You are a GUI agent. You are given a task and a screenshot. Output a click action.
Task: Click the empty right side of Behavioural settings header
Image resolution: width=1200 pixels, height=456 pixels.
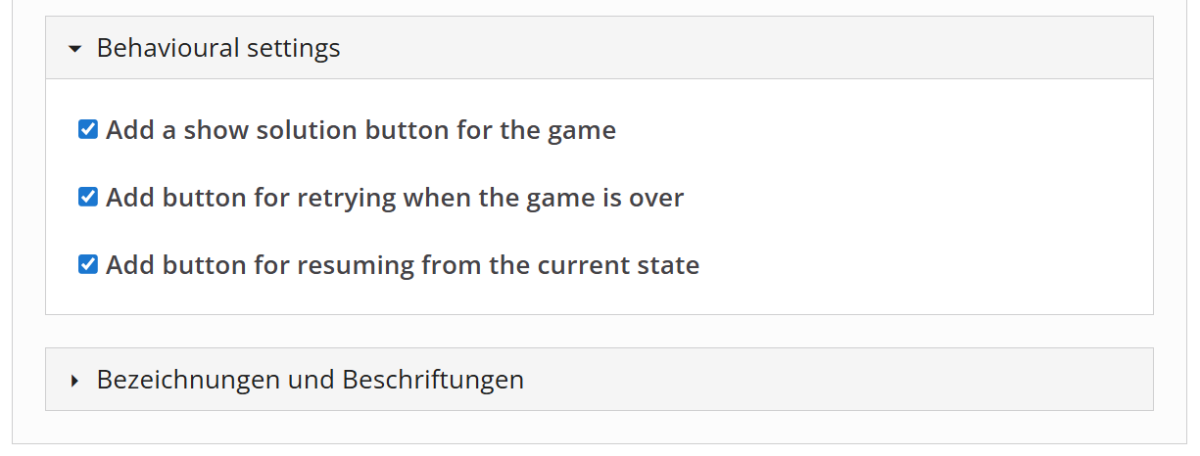pos(800,48)
